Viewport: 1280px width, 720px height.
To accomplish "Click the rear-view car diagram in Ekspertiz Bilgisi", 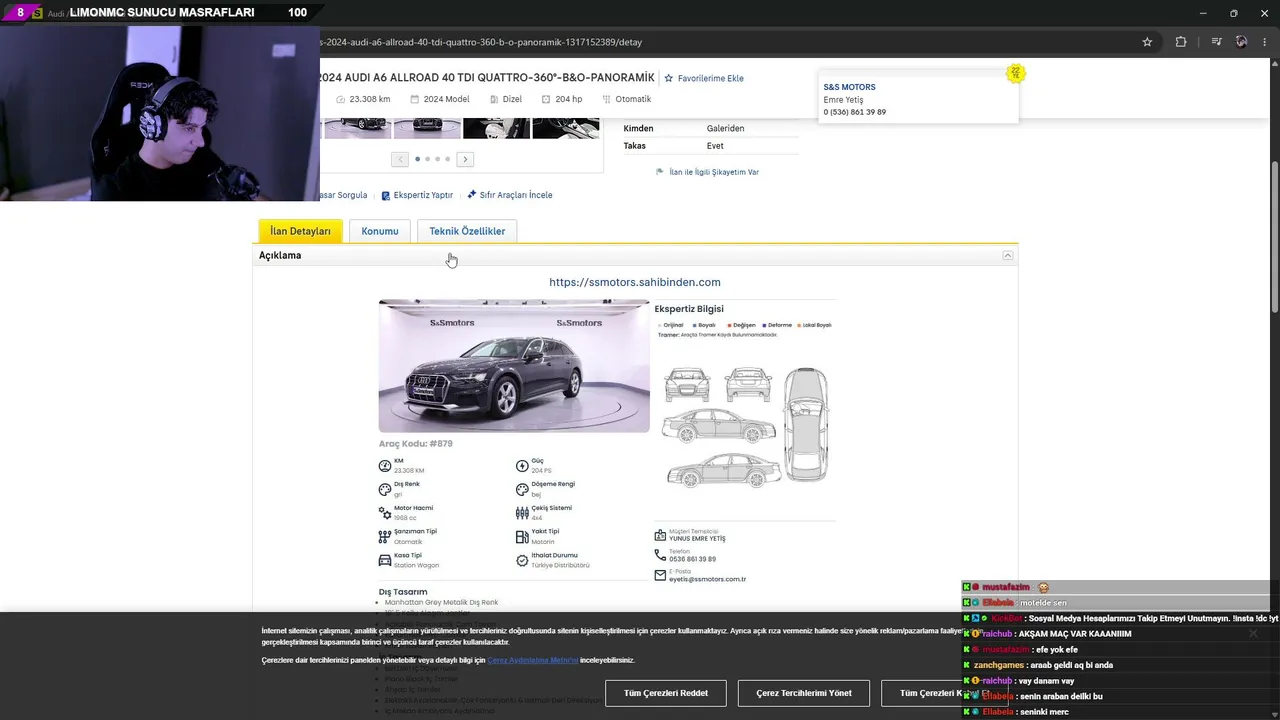I will click(x=748, y=385).
